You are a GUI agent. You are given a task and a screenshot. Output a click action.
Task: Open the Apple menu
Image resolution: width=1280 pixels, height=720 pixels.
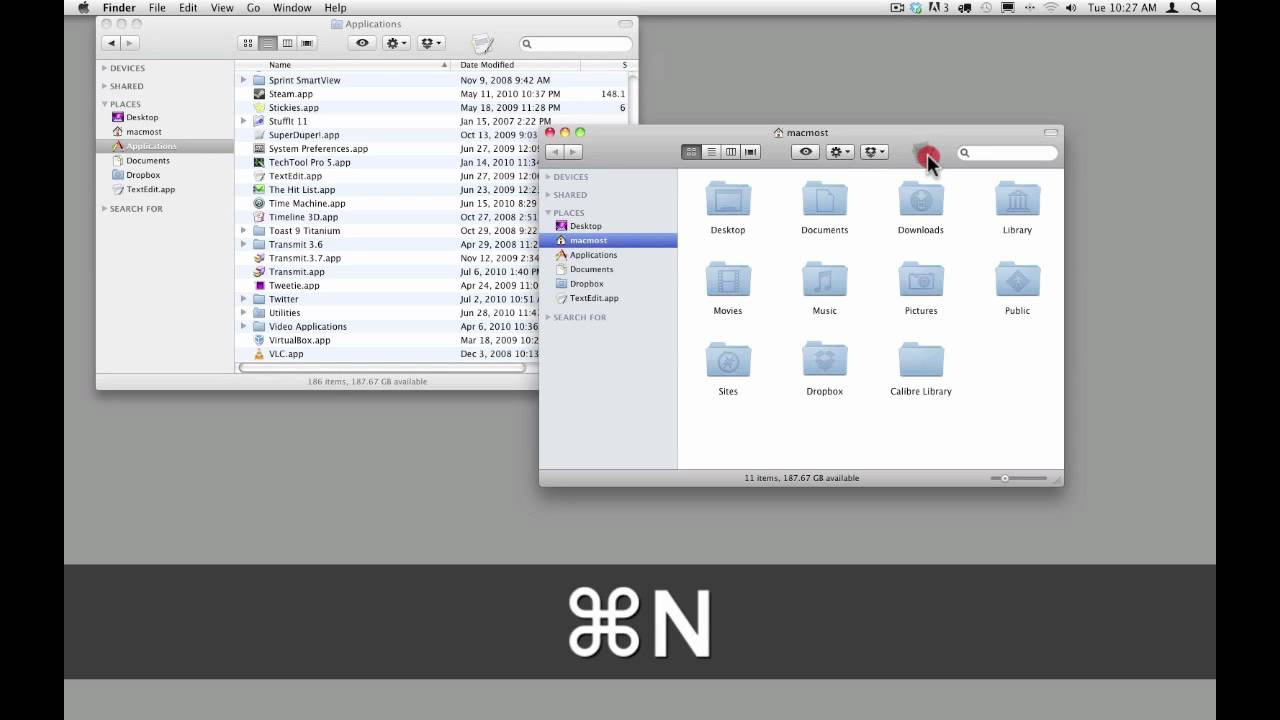tap(84, 8)
